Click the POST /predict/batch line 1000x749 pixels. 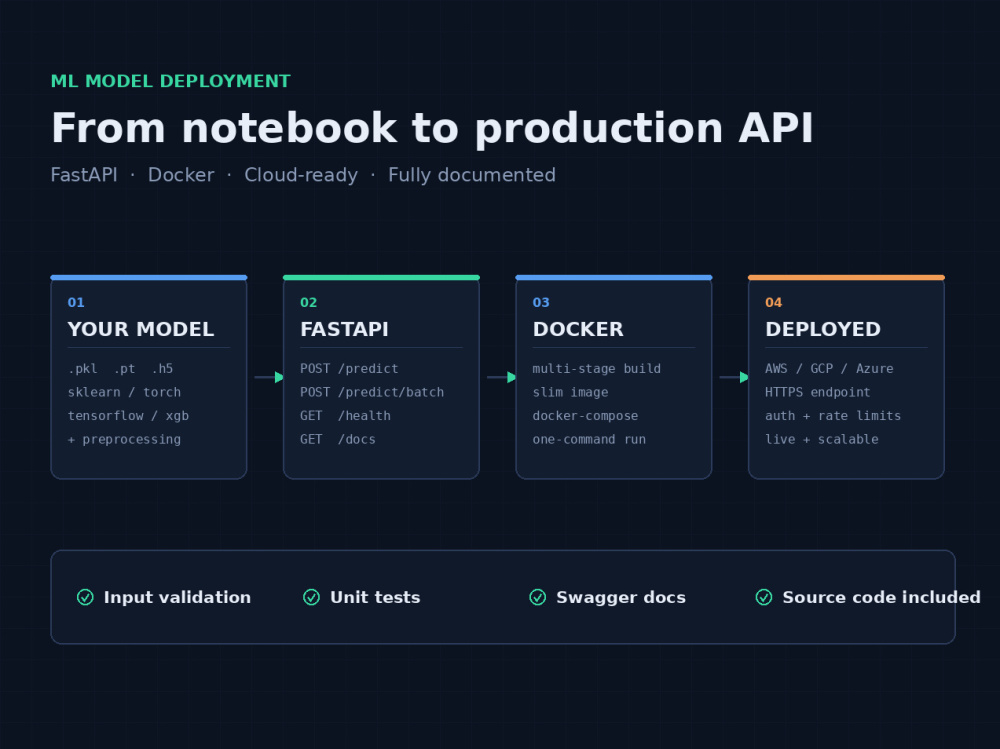point(372,392)
